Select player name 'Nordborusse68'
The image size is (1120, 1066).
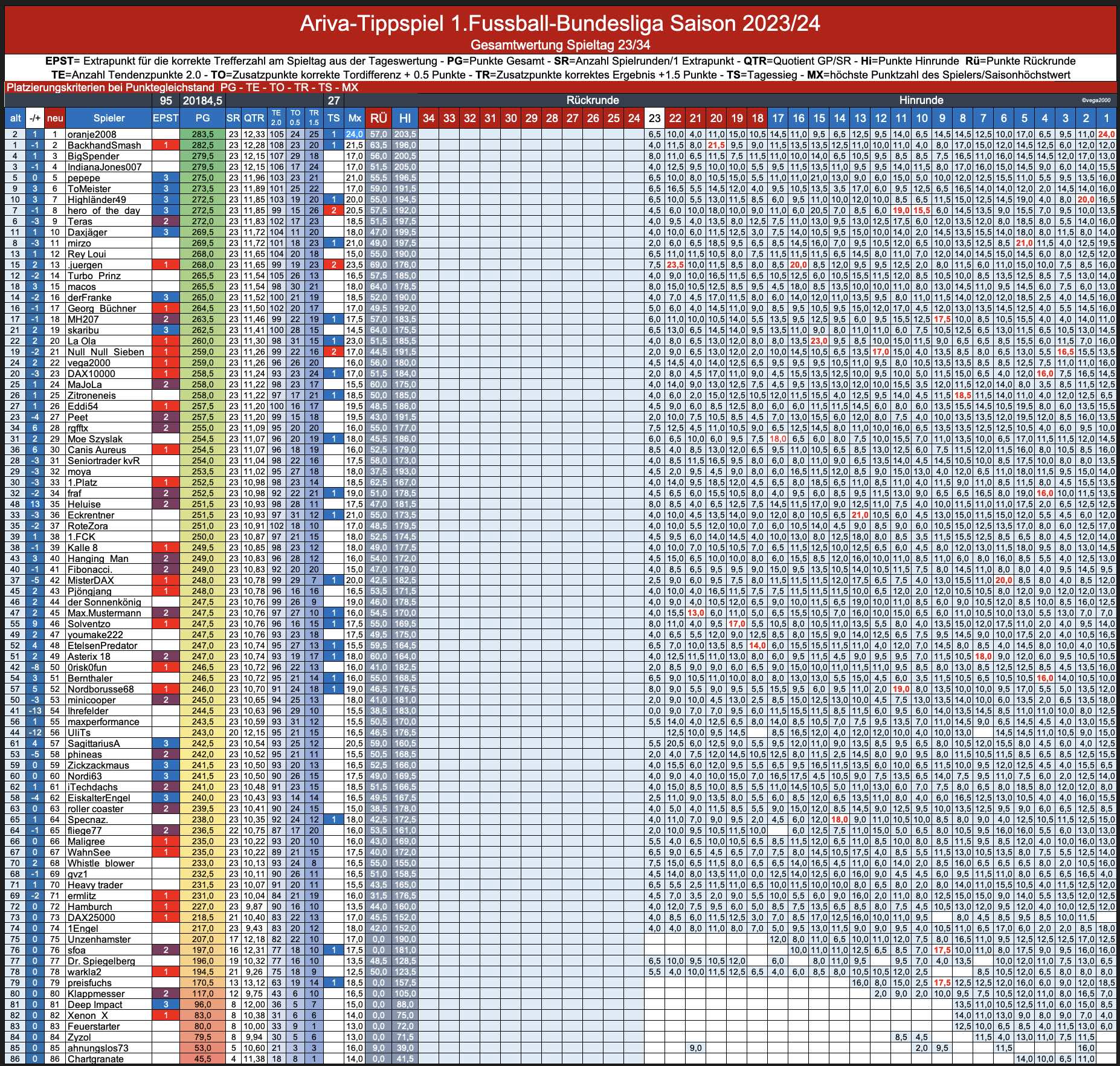coord(101,689)
